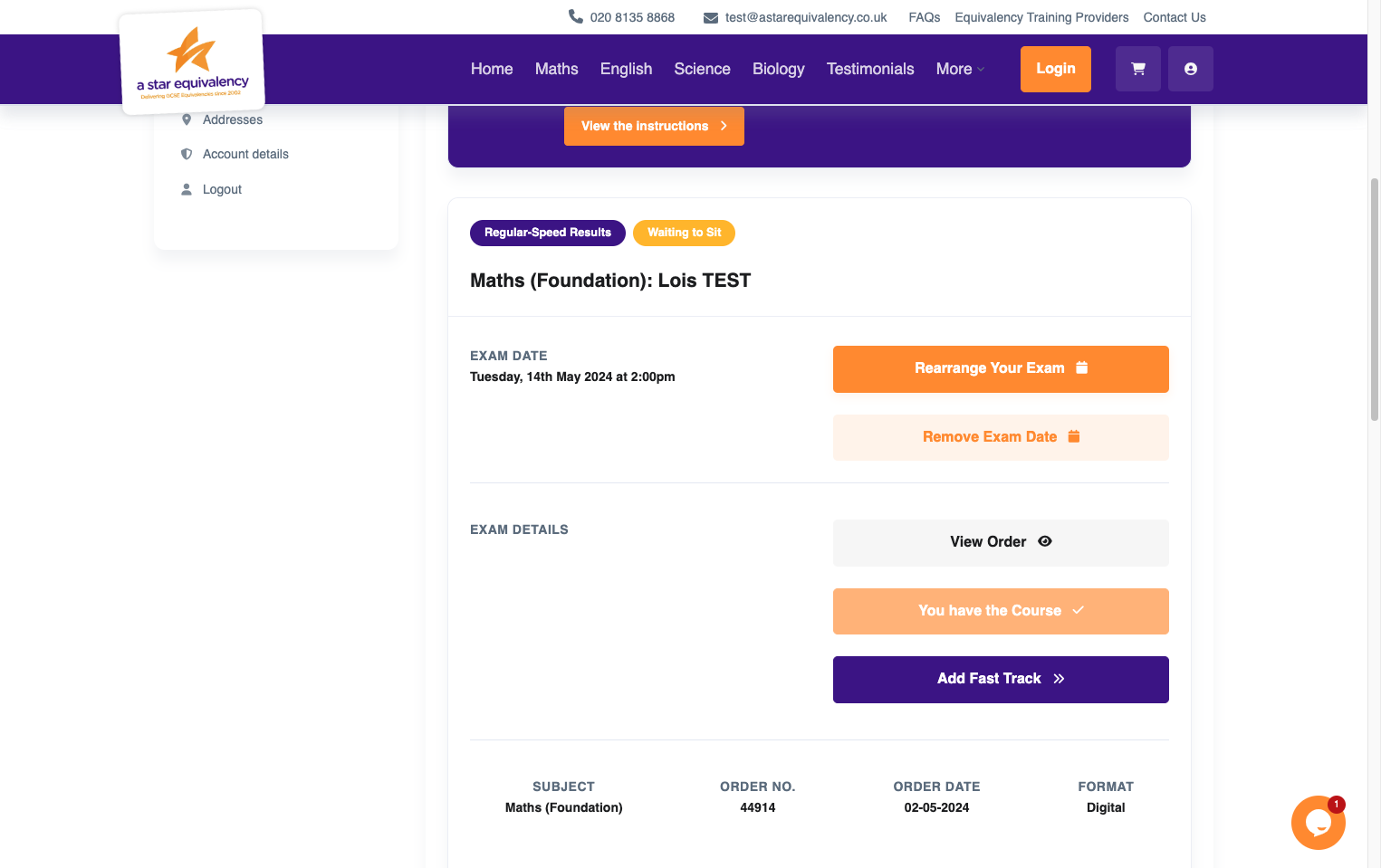The height and width of the screenshot is (868, 1381).
Task: Click Rearrange Your Exam button
Action: click(1001, 368)
